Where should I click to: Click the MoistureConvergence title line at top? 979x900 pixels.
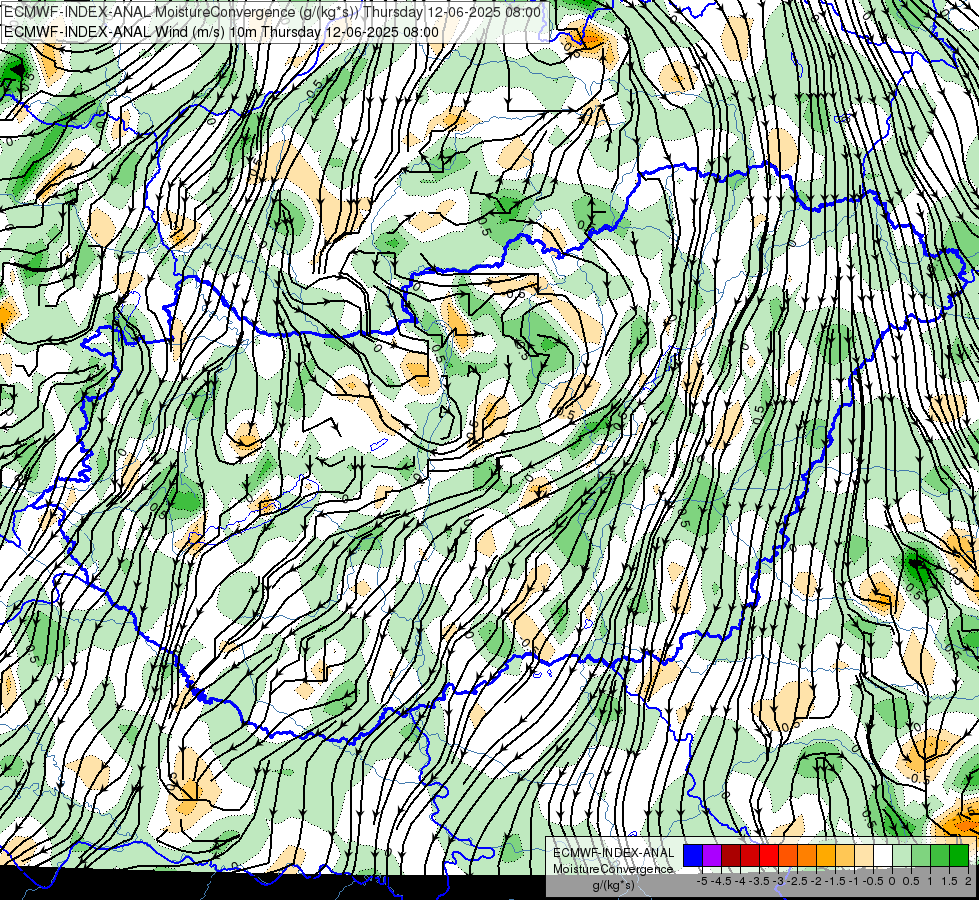272,12
